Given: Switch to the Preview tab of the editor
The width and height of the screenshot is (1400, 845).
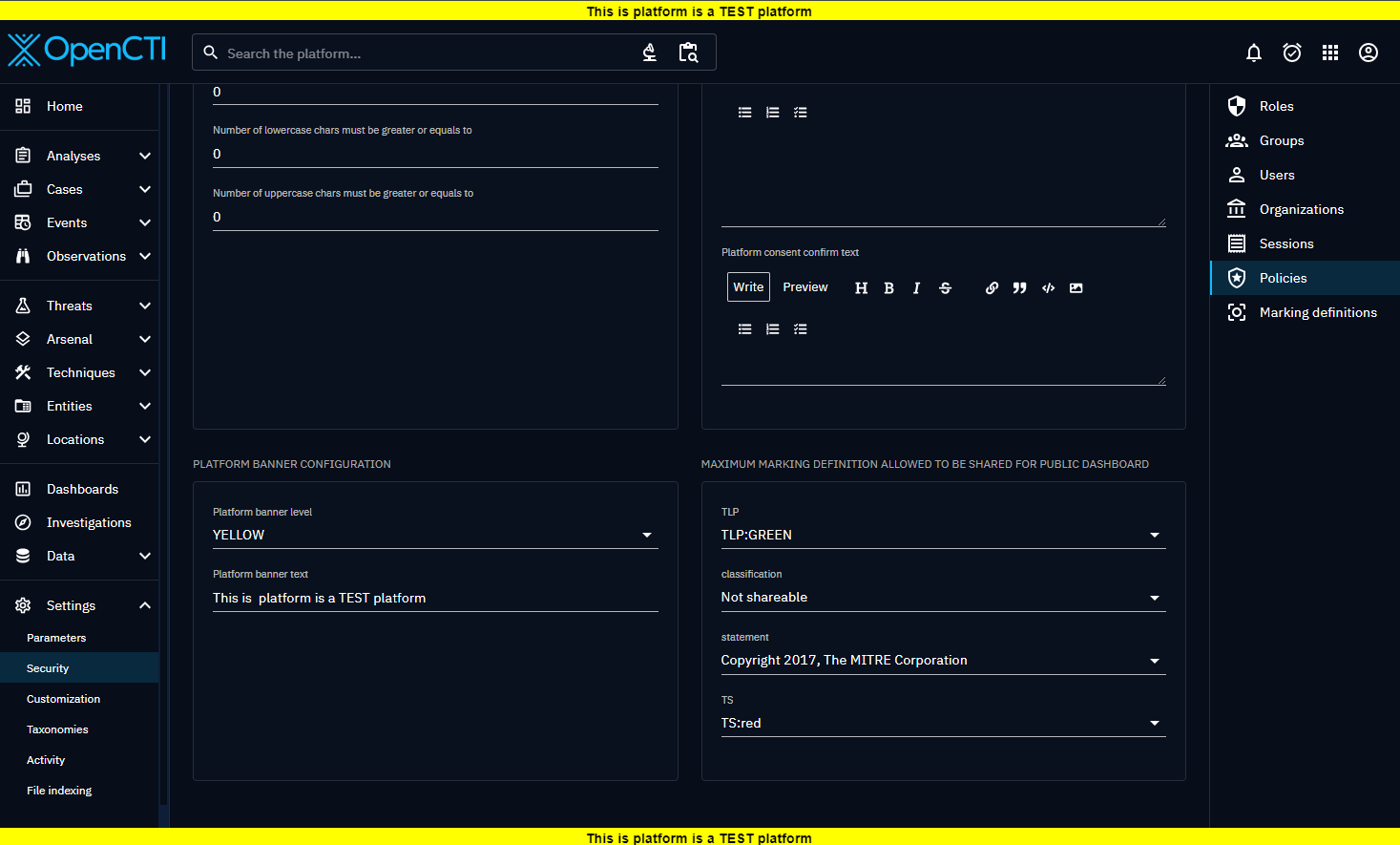Looking at the screenshot, I should pyautogui.click(x=804, y=286).
